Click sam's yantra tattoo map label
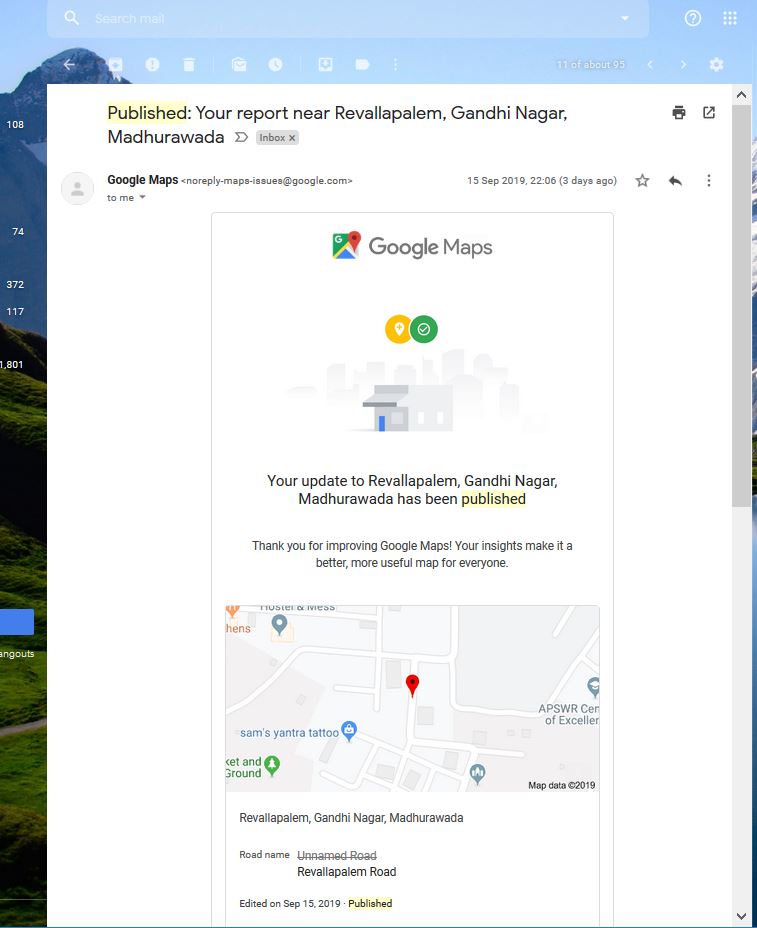 289,733
